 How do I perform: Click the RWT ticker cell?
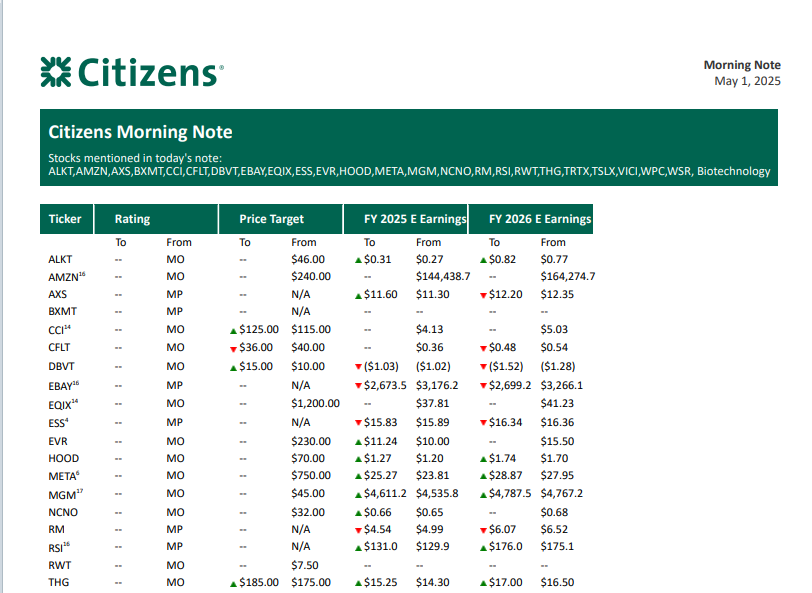point(60,565)
